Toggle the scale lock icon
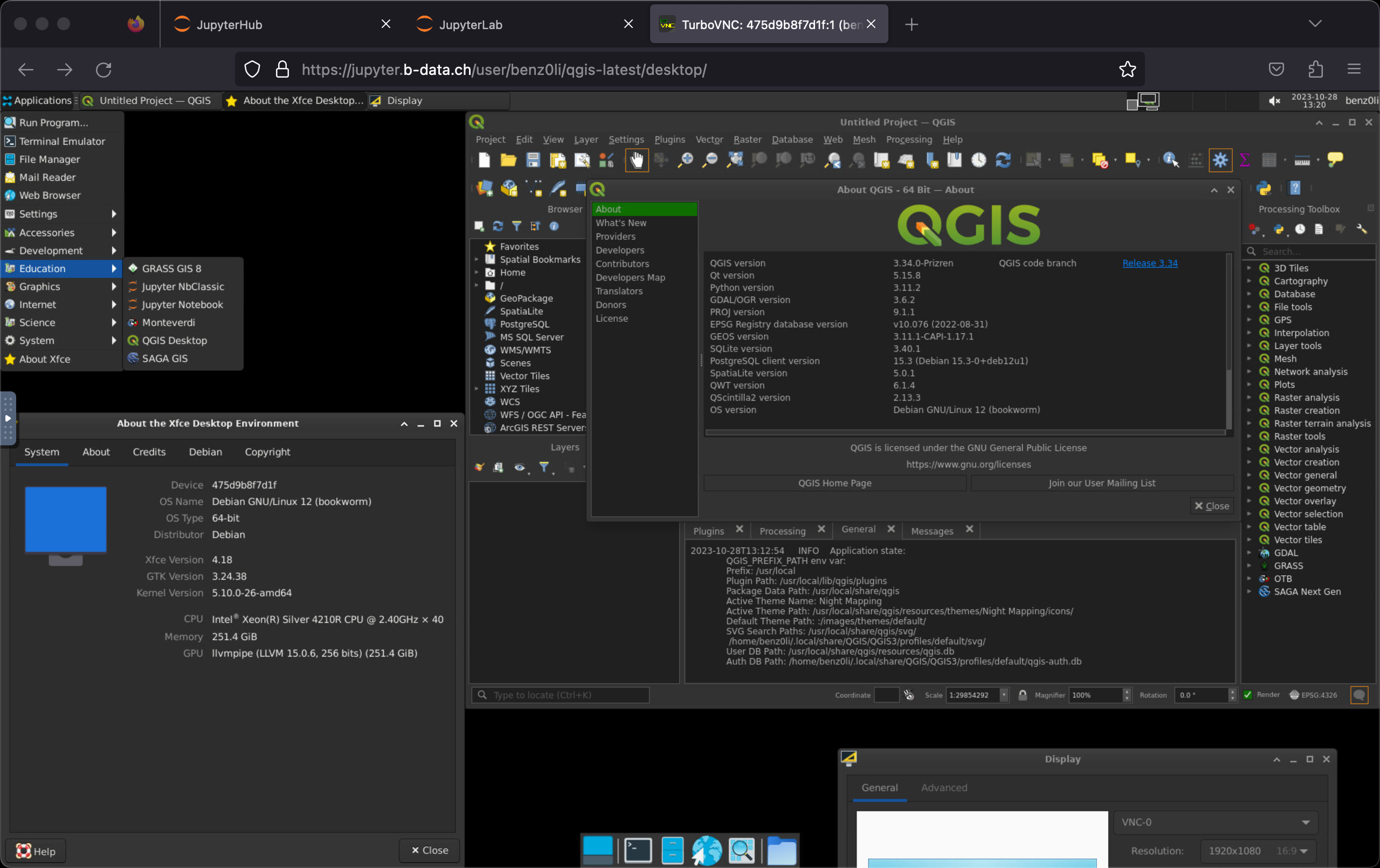The image size is (1380, 868). click(1023, 695)
